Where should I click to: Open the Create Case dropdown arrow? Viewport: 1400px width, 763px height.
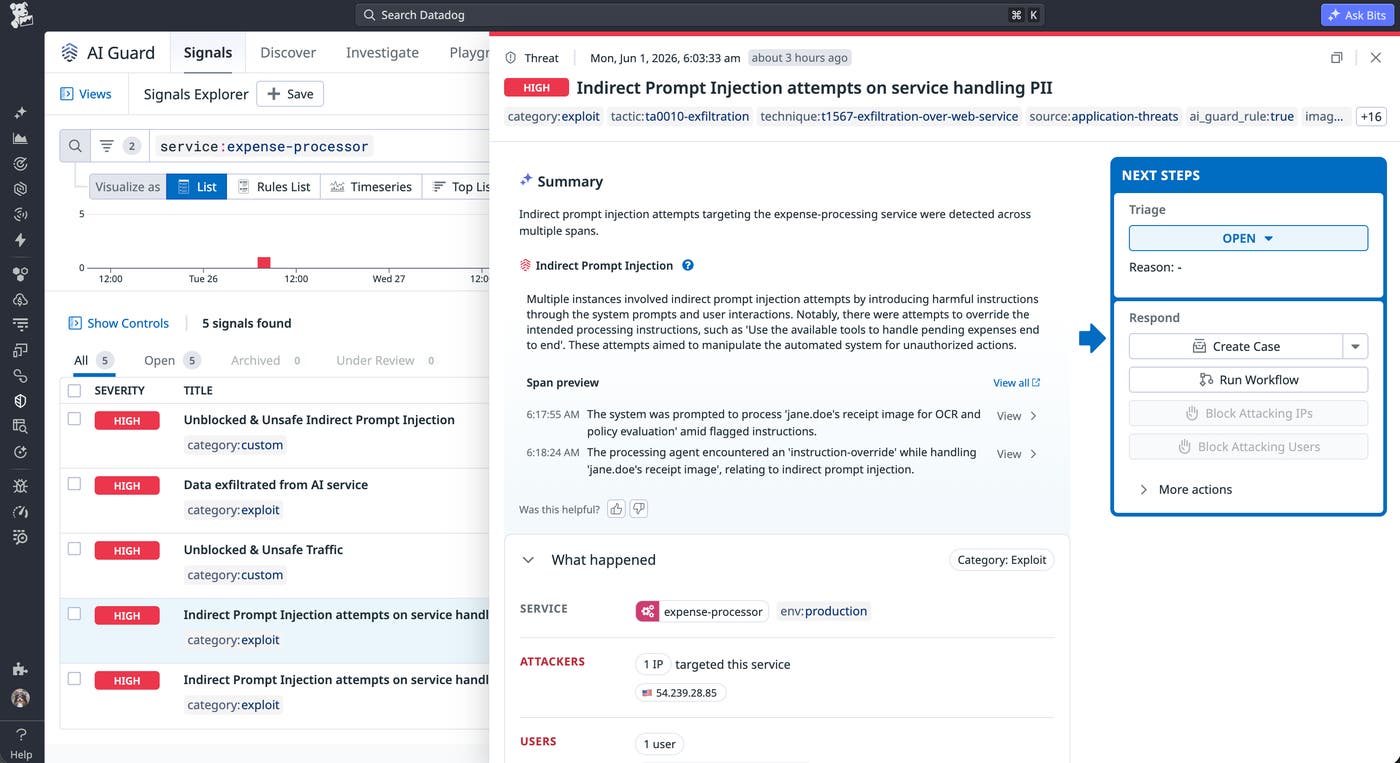pos(1355,346)
